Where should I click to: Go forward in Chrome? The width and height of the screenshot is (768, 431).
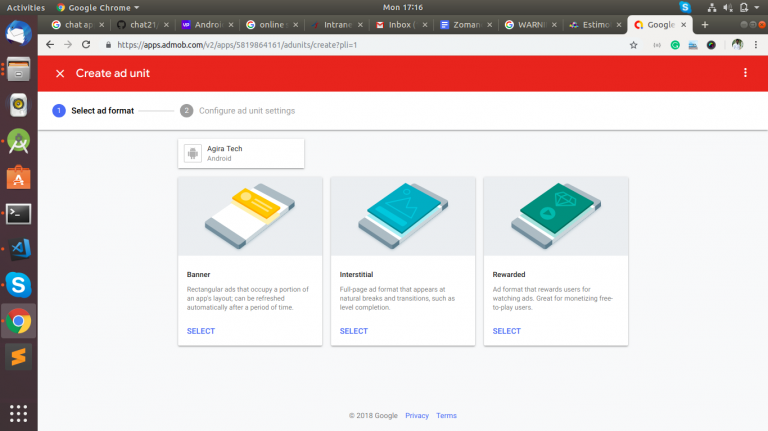pos(68,45)
